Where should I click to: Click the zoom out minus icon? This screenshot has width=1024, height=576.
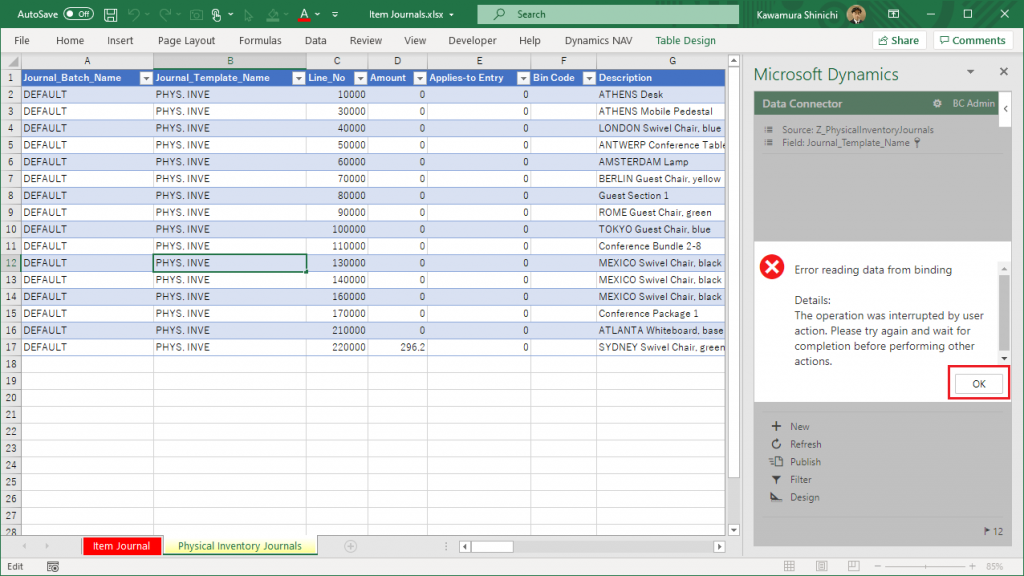(x=878, y=566)
